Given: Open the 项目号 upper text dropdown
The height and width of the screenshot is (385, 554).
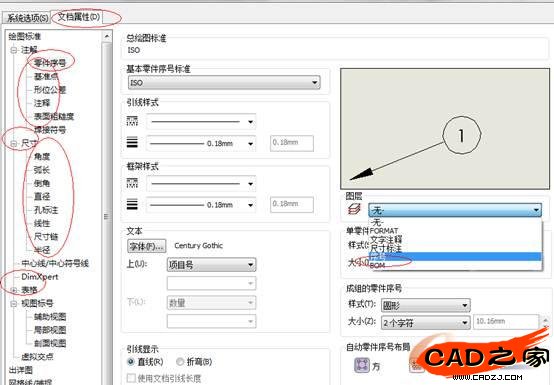Looking at the screenshot, I should point(211,265).
